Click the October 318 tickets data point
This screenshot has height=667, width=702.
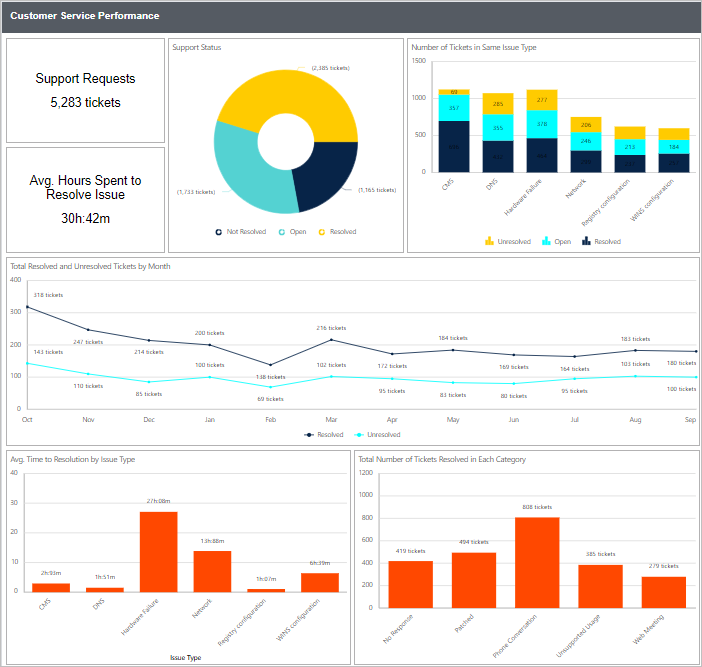click(27, 307)
